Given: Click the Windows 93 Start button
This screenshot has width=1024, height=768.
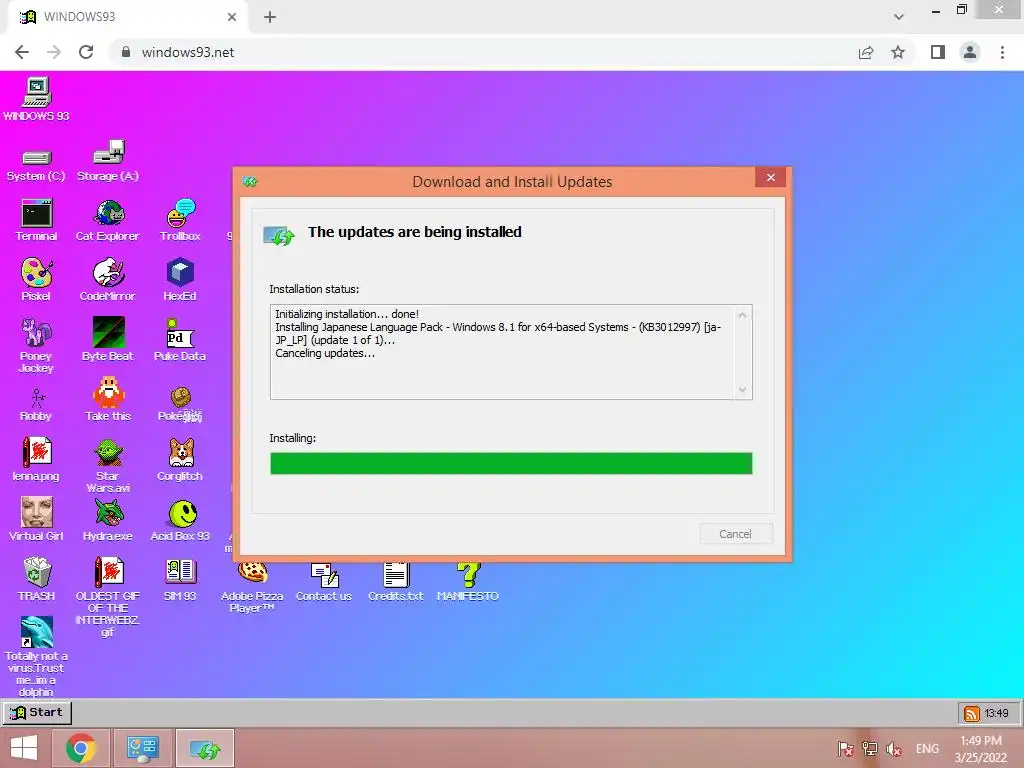Looking at the screenshot, I should coord(37,712).
